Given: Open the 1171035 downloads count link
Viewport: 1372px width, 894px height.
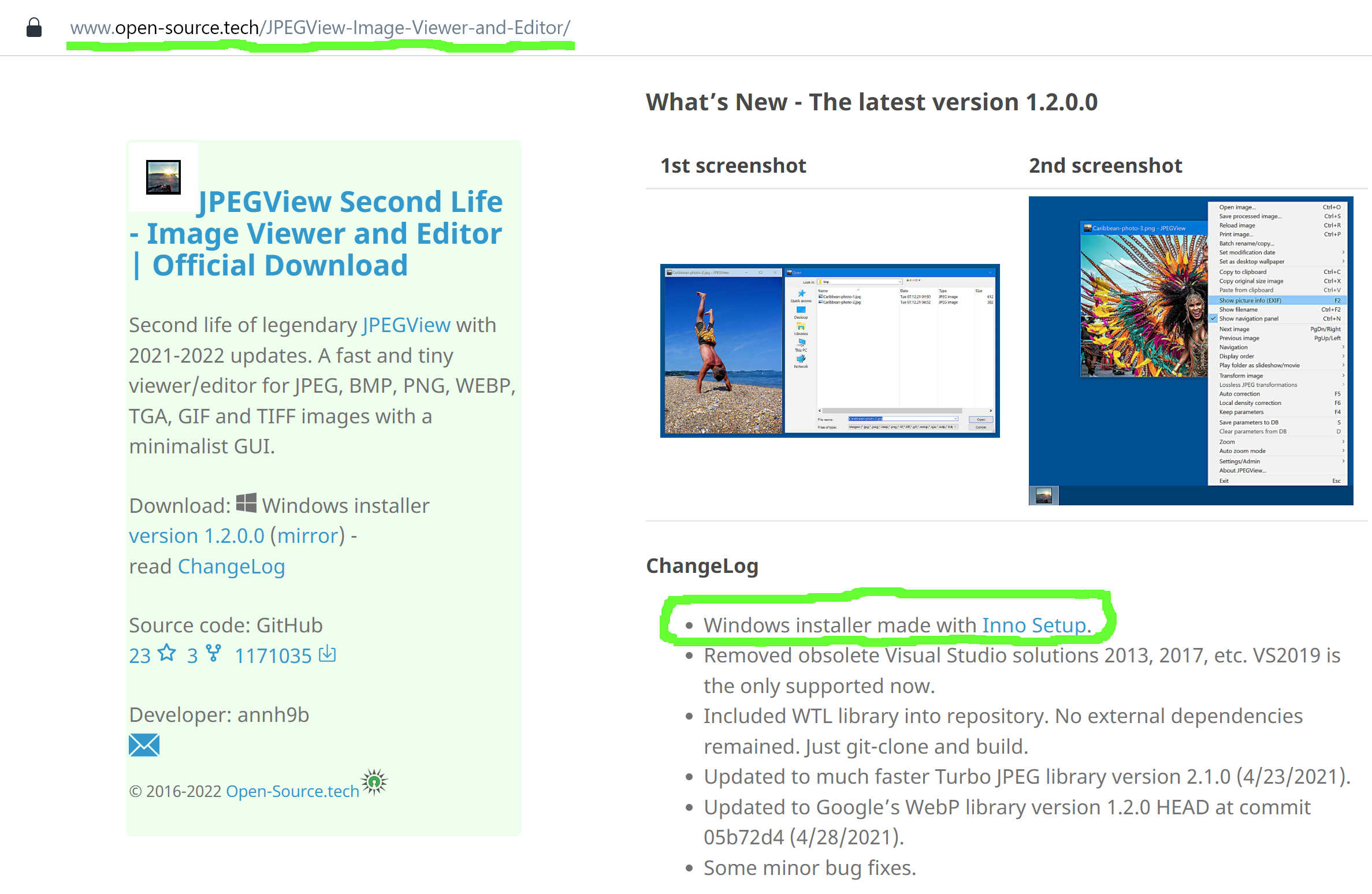Looking at the screenshot, I should [x=273, y=655].
